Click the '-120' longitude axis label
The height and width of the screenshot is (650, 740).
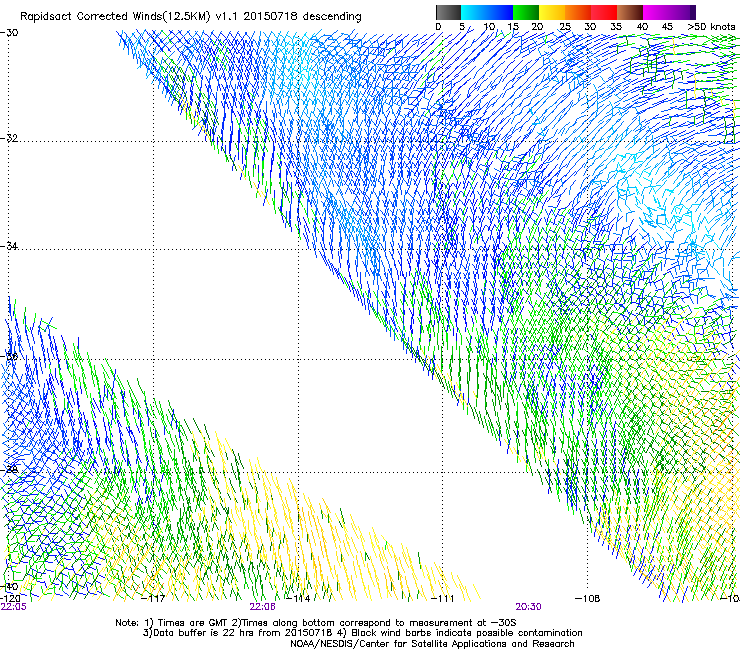(10, 599)
